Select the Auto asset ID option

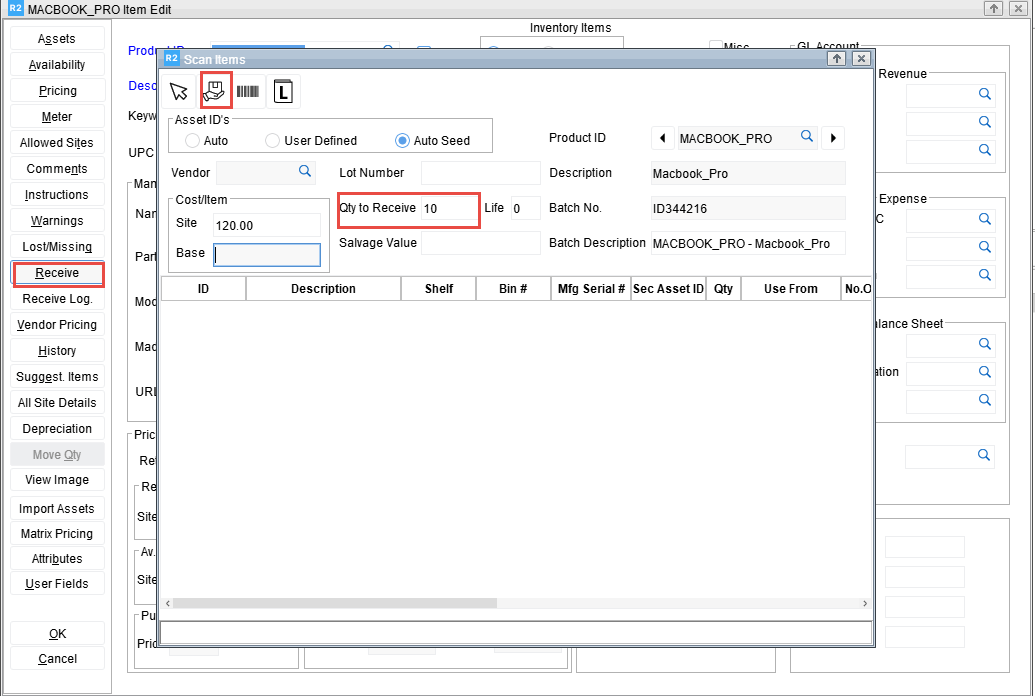click(x=193, y=141)
